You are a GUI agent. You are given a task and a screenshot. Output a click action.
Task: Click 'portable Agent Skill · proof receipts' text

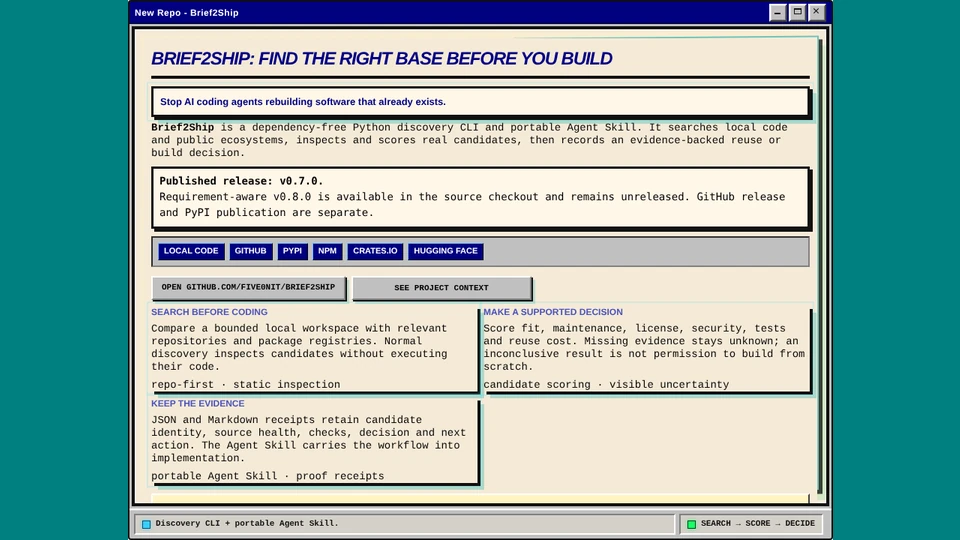tap(268, 476)
